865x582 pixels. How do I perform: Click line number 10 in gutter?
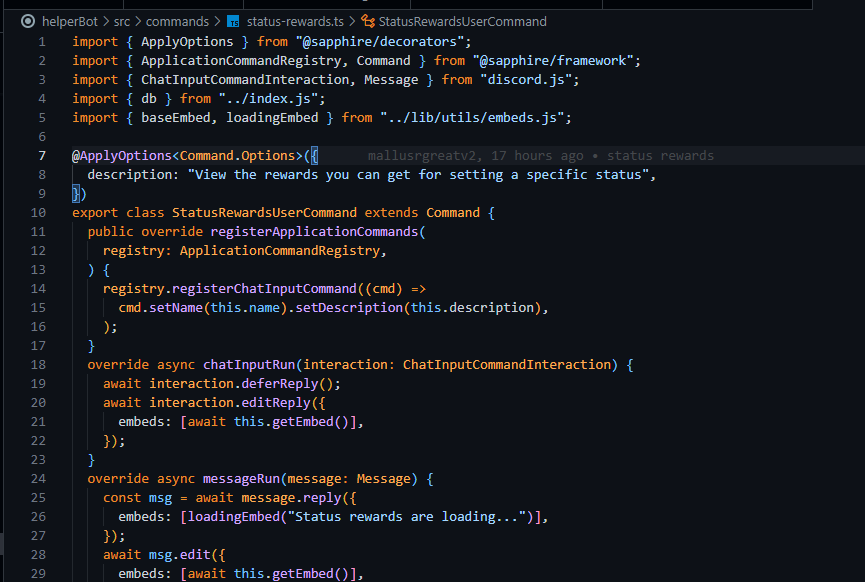(38, 212)
